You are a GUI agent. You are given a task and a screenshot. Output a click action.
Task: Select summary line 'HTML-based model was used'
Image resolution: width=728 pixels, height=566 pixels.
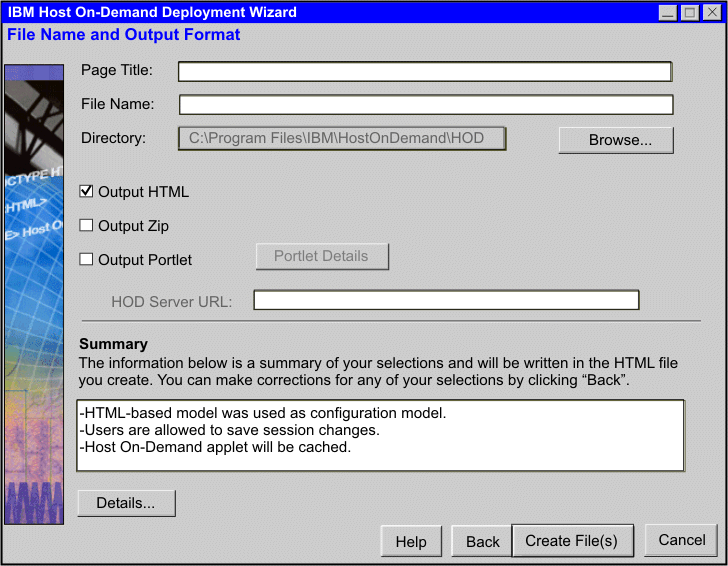(x=263, y=413)
